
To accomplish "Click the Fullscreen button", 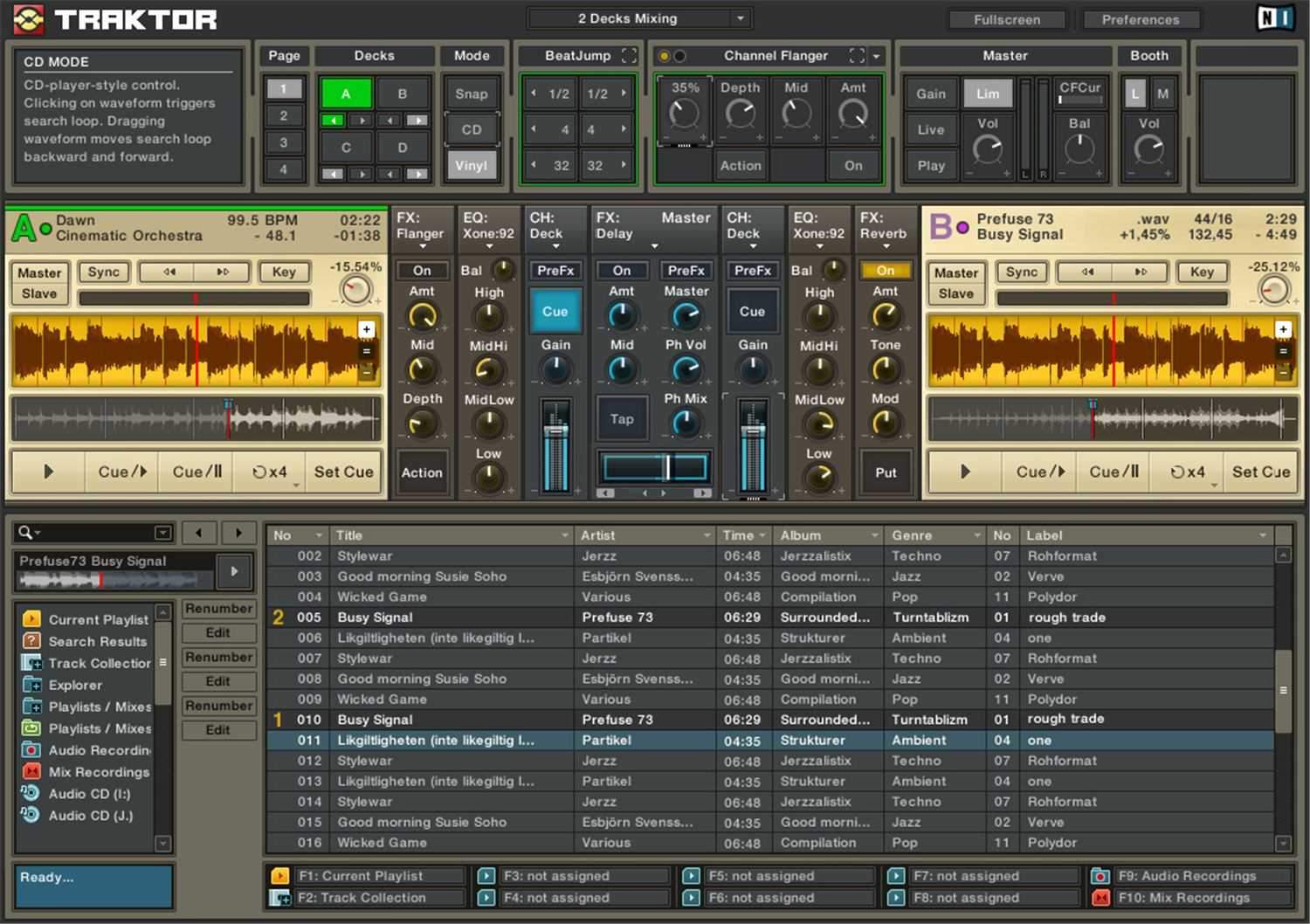I will [1007, 19].
